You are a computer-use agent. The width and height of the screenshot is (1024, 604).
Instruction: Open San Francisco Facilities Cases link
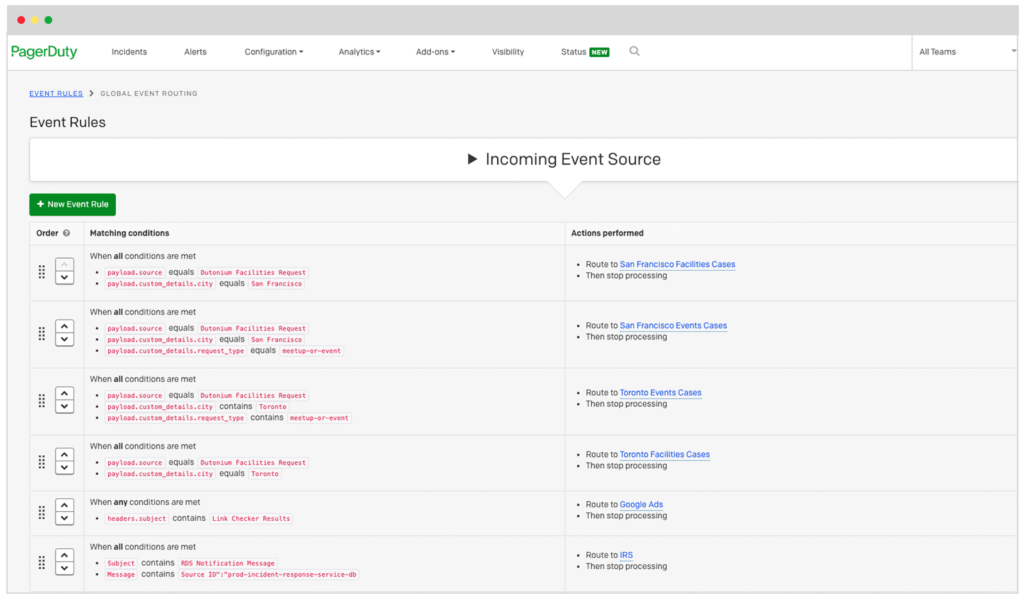677,264
